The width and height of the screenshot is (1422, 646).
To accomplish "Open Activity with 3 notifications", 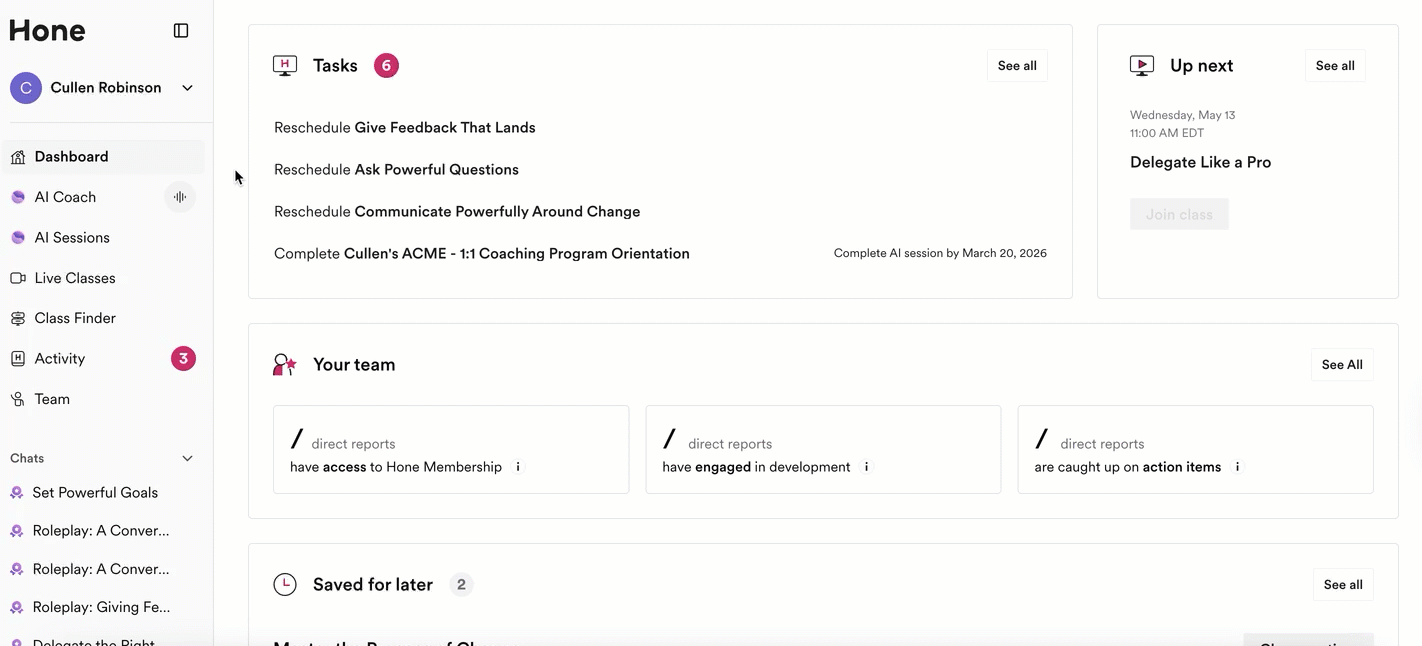I will pos(60,359).
